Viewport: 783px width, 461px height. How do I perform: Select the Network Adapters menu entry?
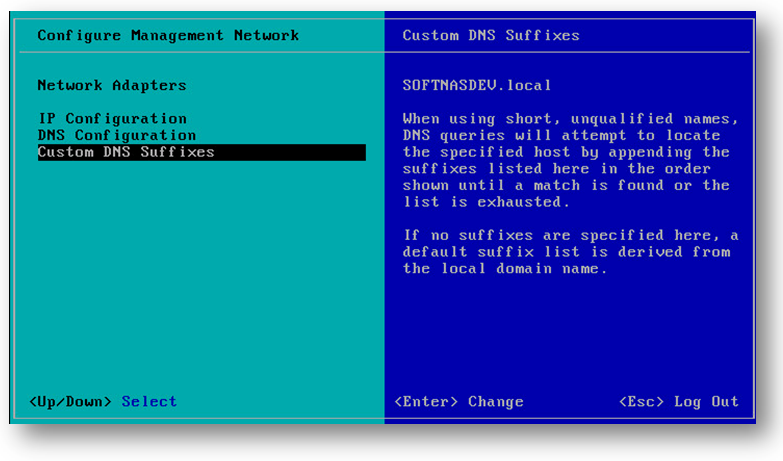click(112, 85)
